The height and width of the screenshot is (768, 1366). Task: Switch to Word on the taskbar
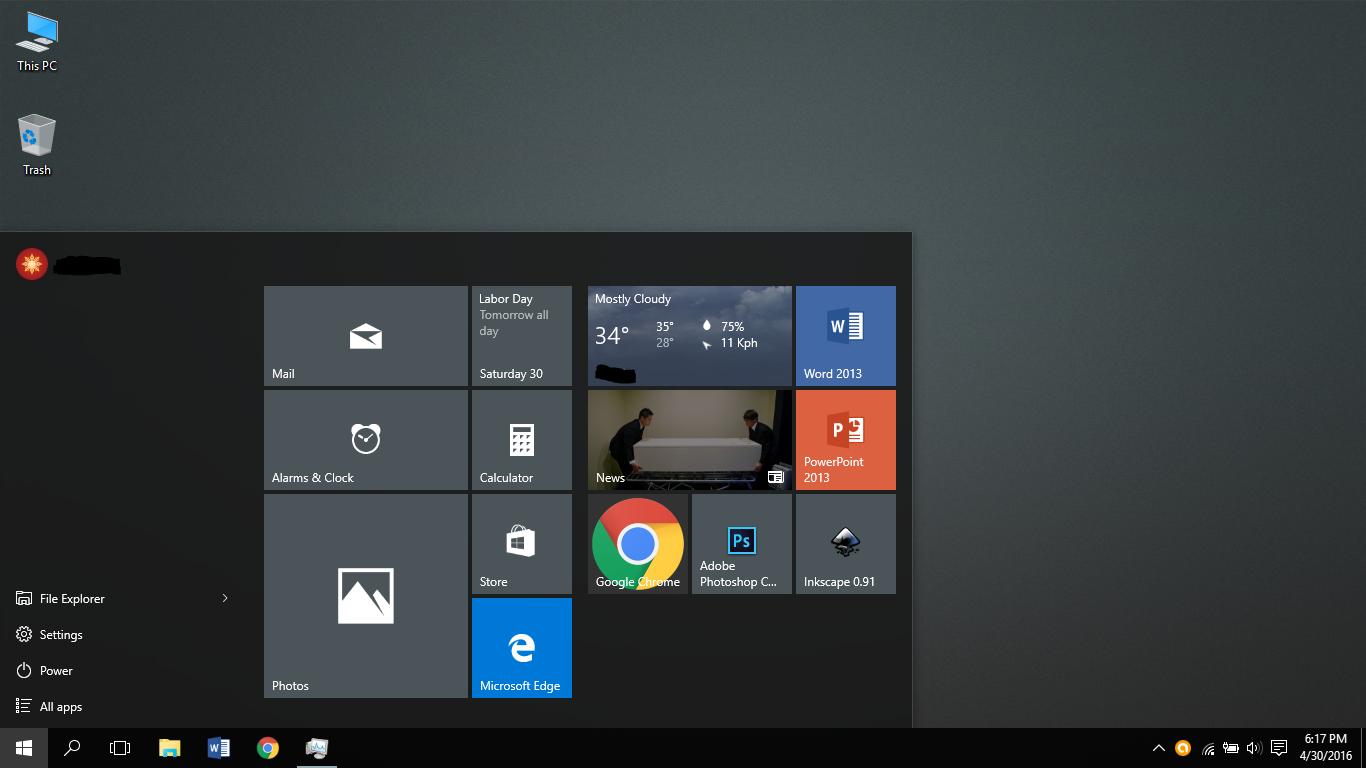[x=219, y=748]
